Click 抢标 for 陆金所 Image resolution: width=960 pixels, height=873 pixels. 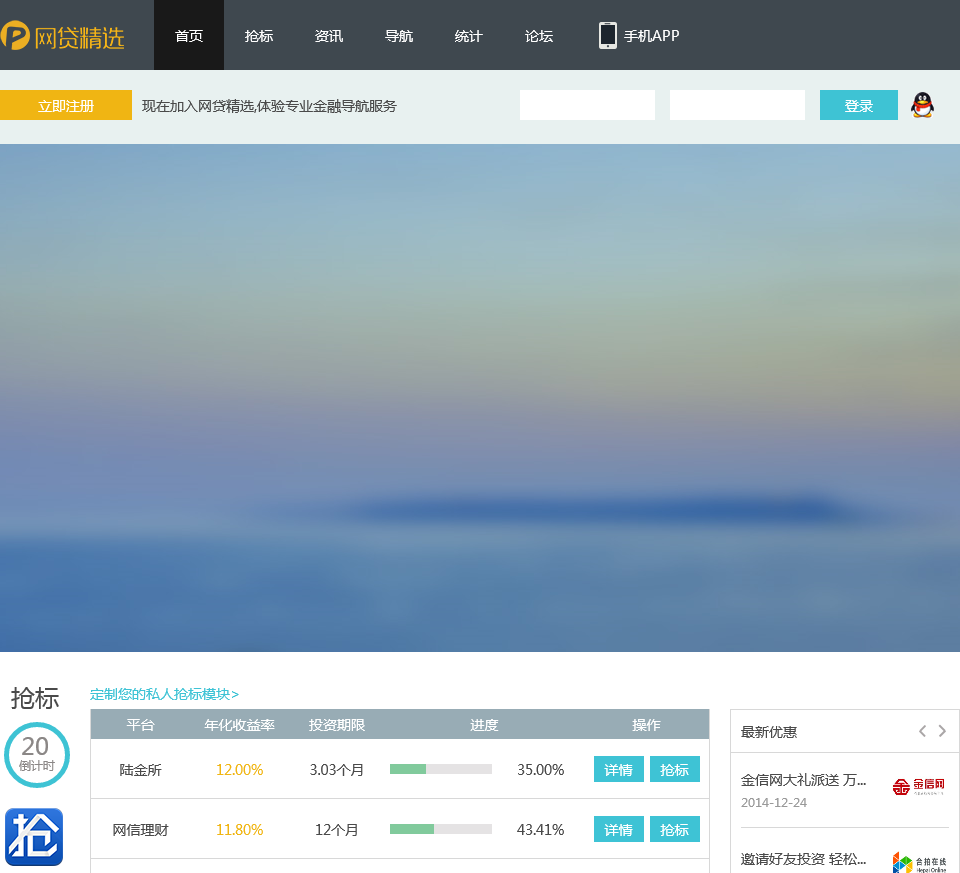coord(675,770)
